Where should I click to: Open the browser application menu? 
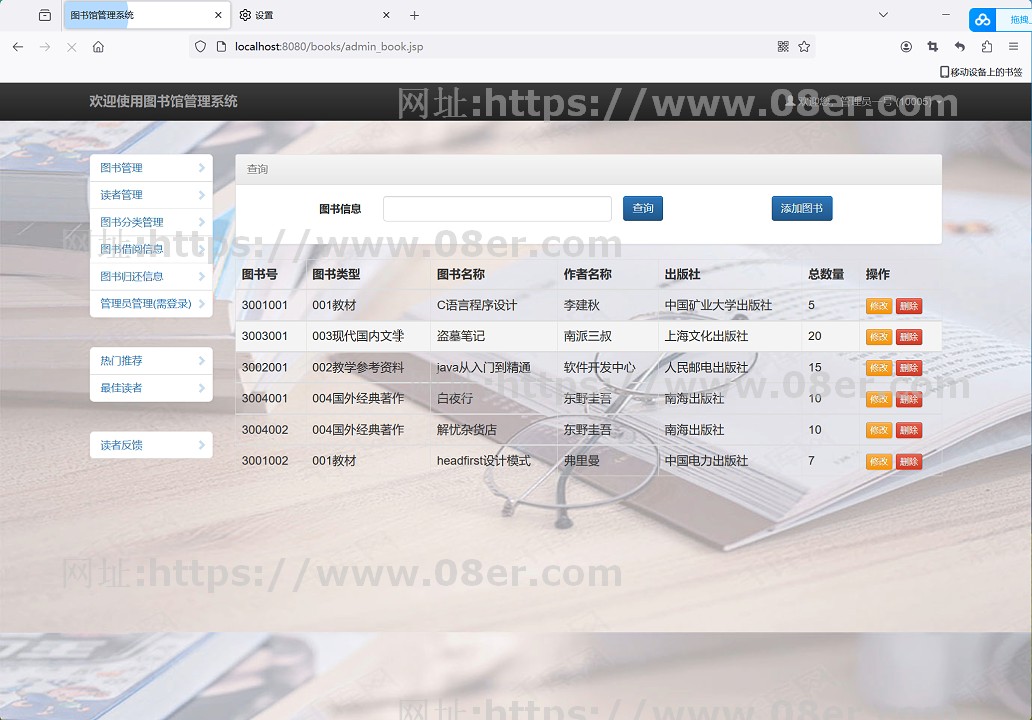[1014, 47]
